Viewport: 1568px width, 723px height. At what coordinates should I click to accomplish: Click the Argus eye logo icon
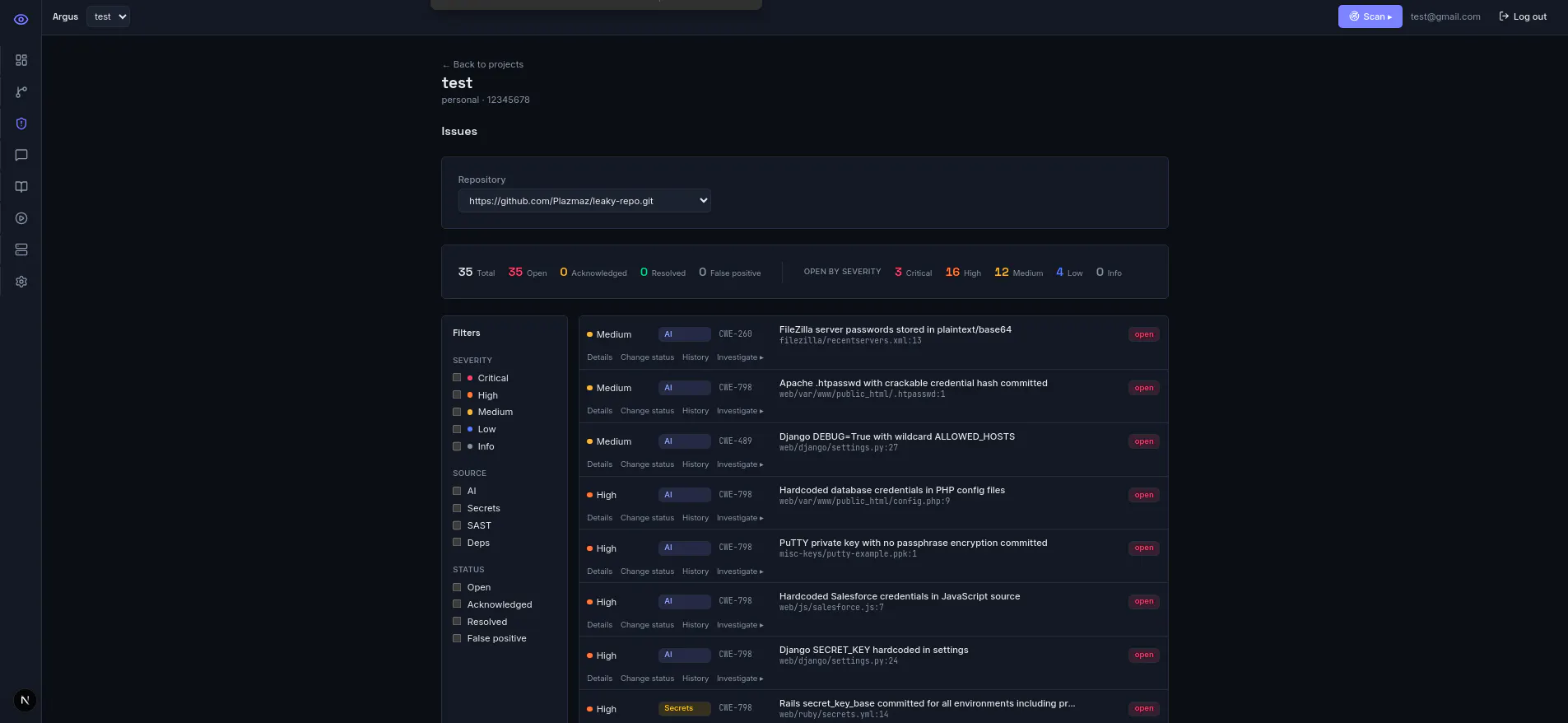[x=21, y=19]
